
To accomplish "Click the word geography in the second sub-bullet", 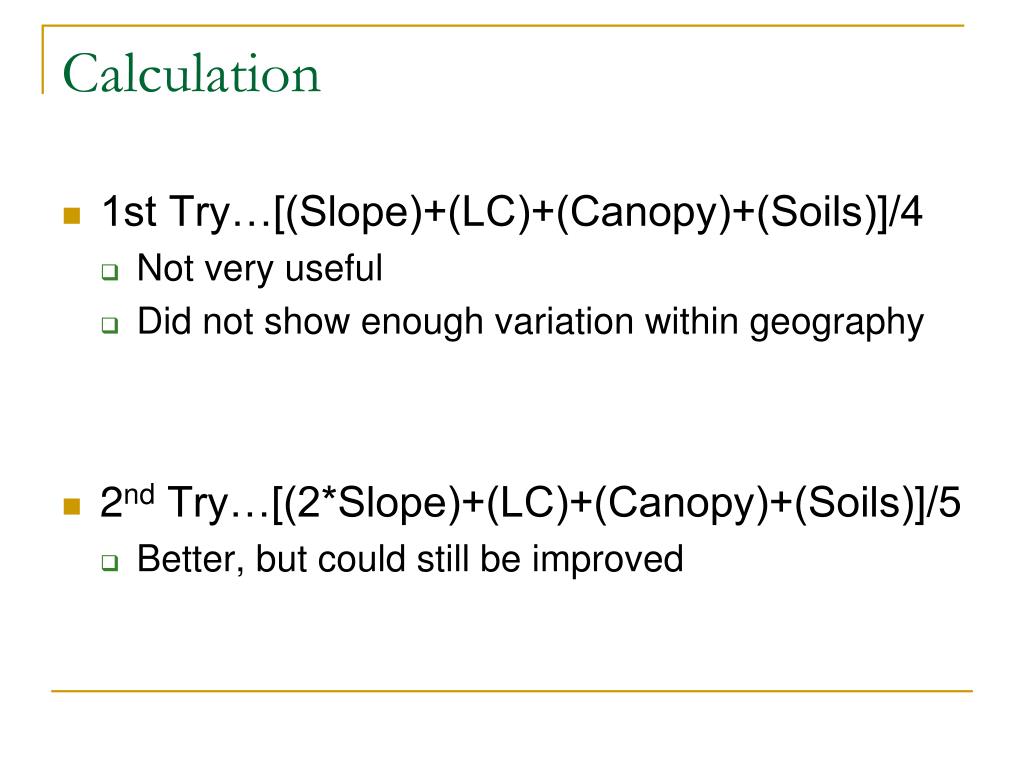I will tap(837, 323).
